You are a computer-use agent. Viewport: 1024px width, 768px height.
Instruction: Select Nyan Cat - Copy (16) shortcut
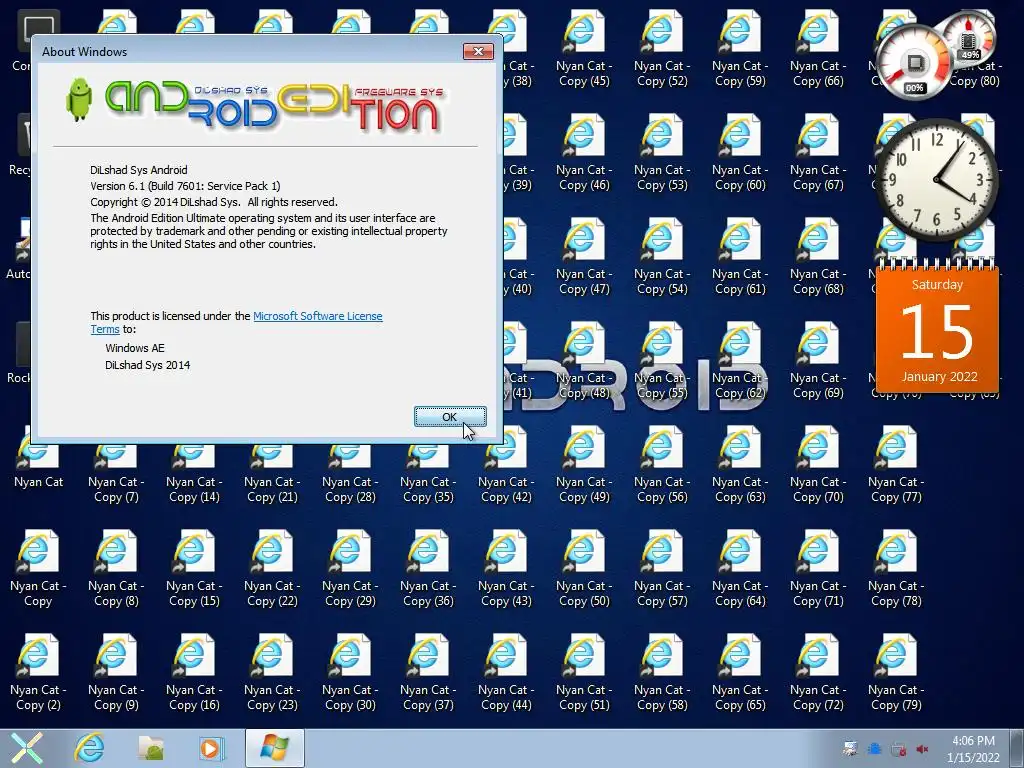(x=194, y=673)
